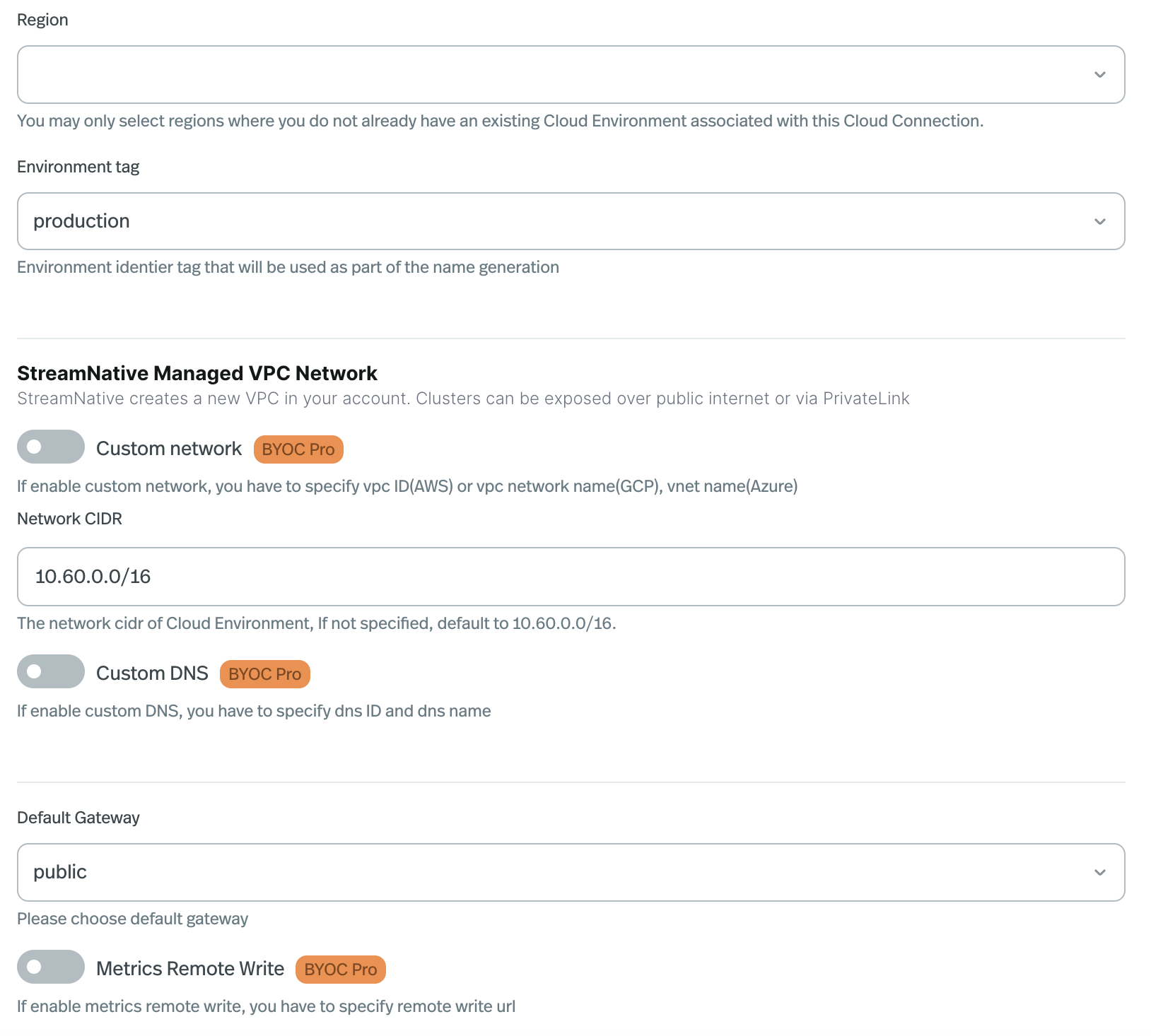
Task: Click the chevron on the Region selector
Action: click(x=1099, y=74)
